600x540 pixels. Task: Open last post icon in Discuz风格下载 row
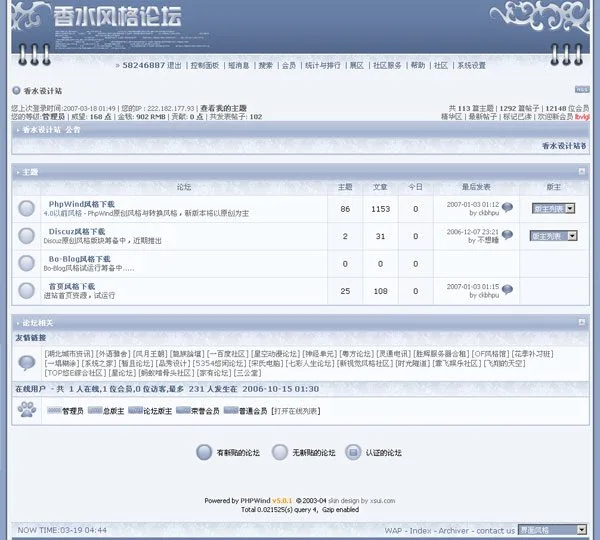pyautogui.click(x=508, y=236)
